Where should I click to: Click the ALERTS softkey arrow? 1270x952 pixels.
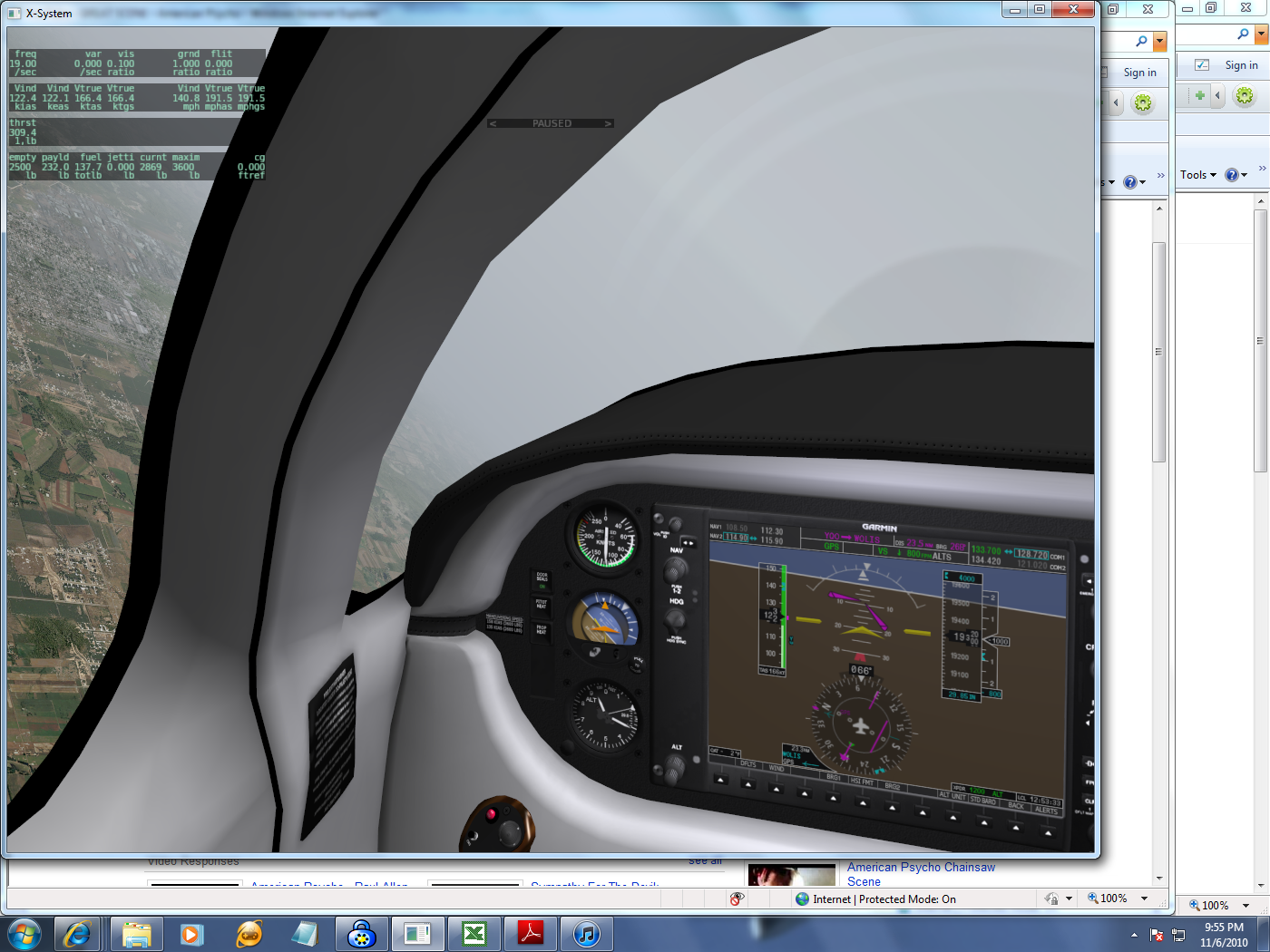(1048, 832)
